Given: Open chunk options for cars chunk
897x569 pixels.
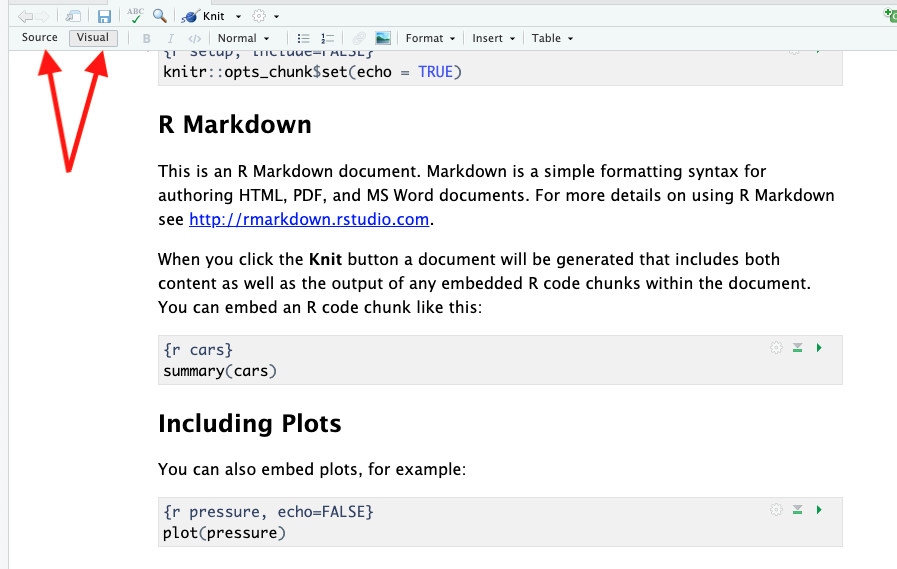Looking at the screenshot, I should [x=776, y=348].
